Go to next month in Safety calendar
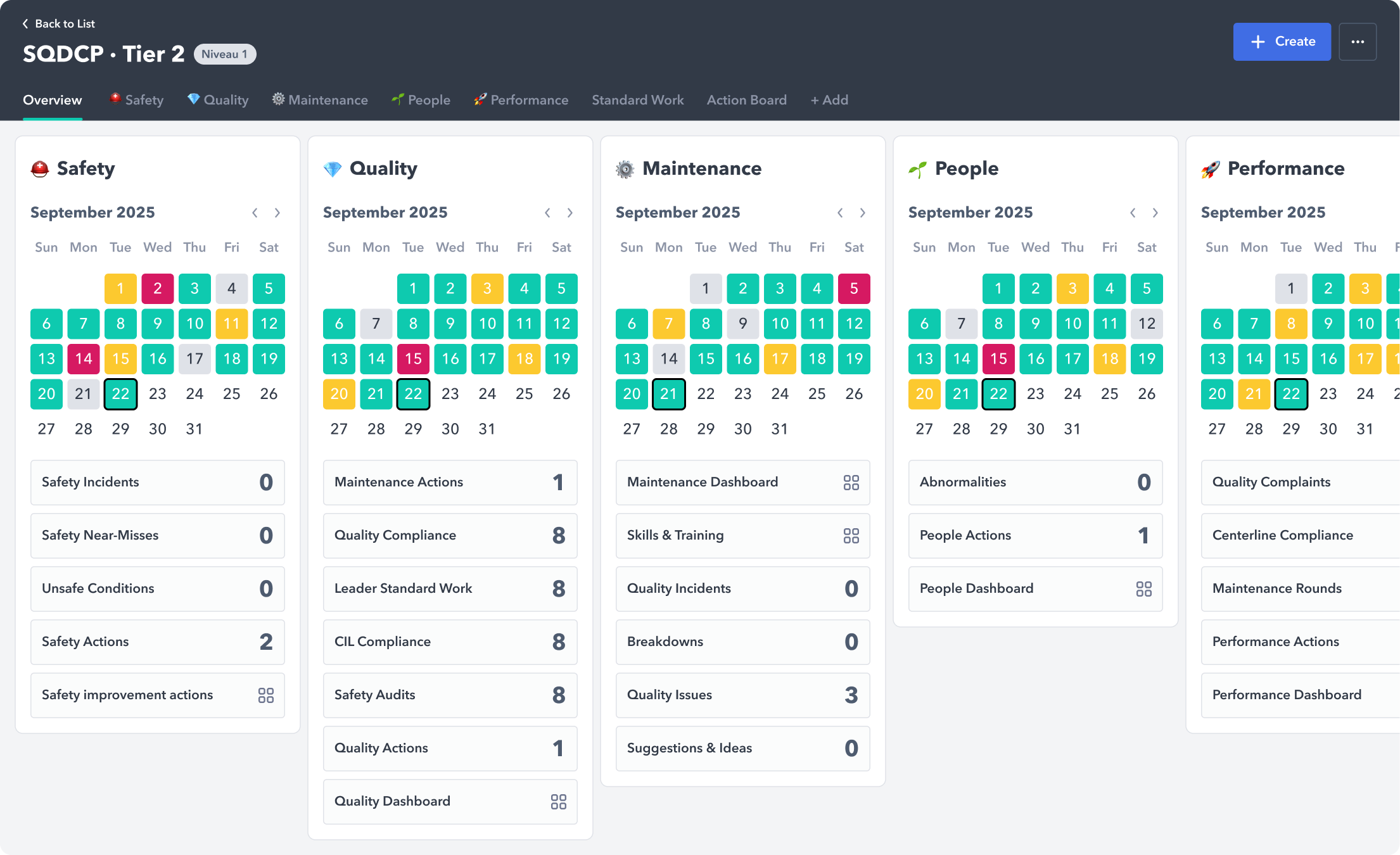 tap(277, 213)
